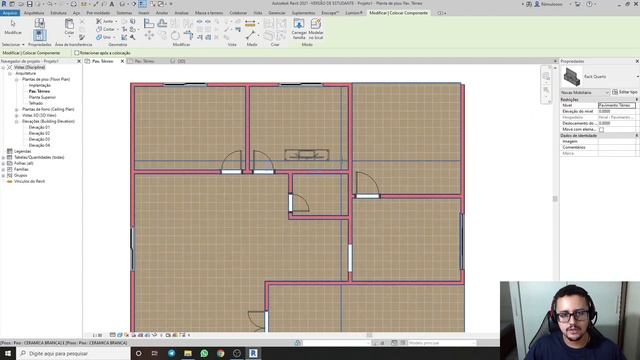Open Elevação 03 in project browser
This screenshot has height=360, width=640.
click(39, 139)
